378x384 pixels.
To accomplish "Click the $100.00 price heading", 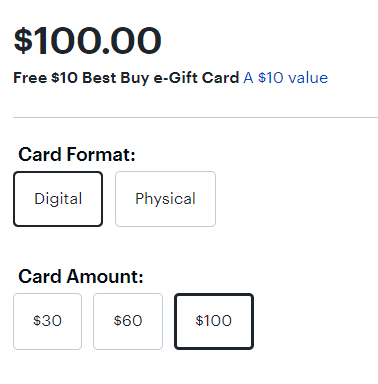I will (x=88, y=41).
